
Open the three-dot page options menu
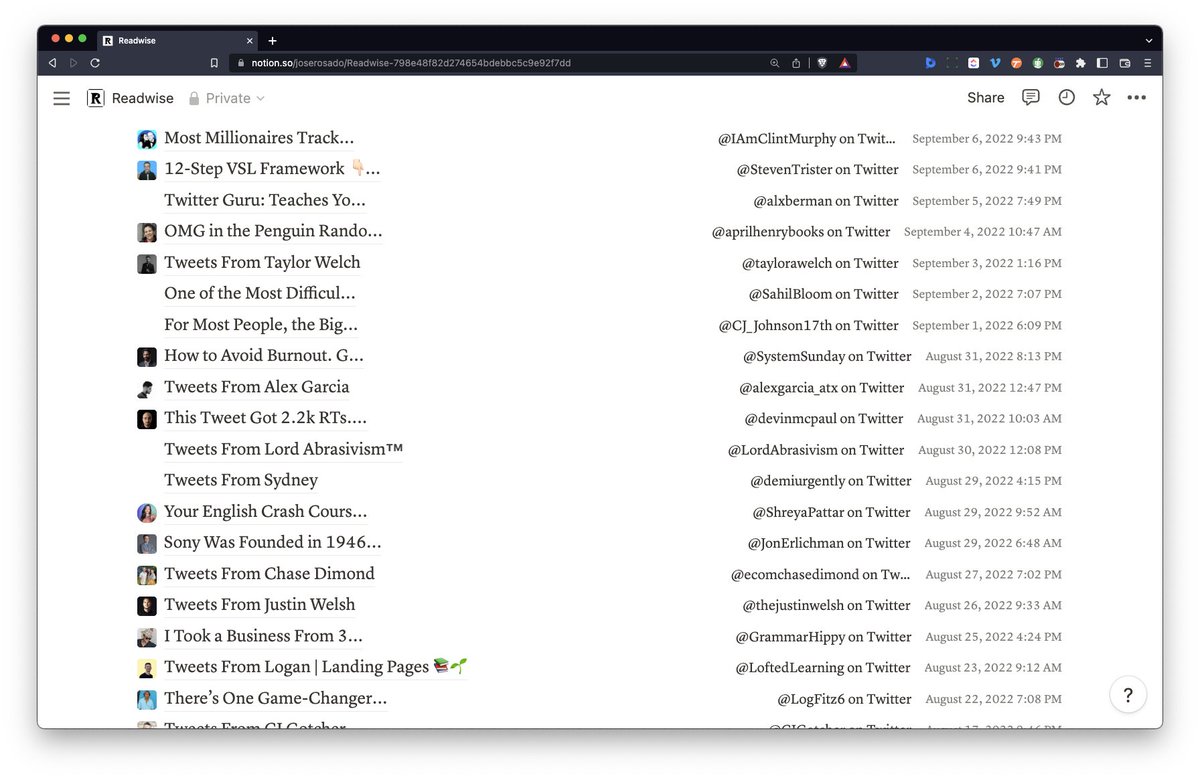(1137, 98)
